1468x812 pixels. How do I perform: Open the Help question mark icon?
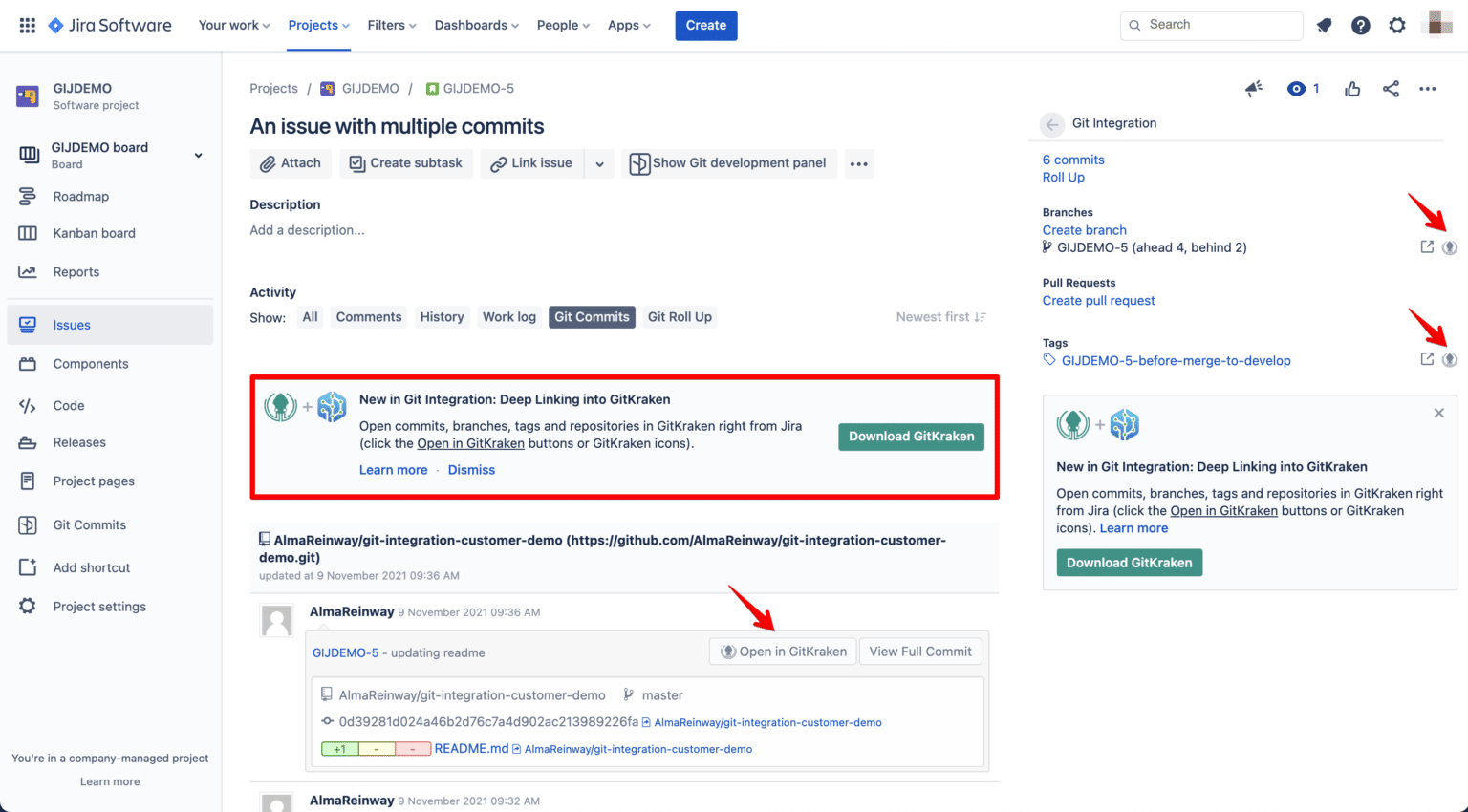(x=1360, y=26)
